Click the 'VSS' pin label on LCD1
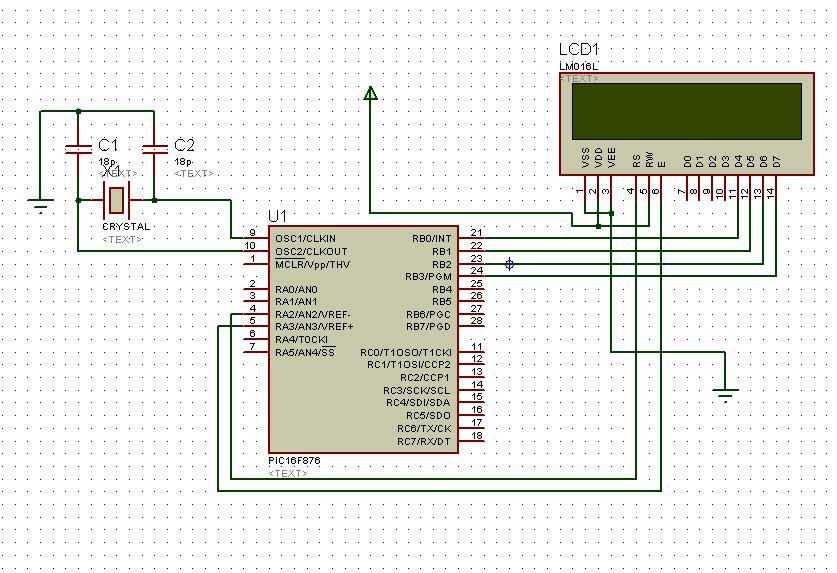Screen dimensions: 837x573 pos(586,158)
